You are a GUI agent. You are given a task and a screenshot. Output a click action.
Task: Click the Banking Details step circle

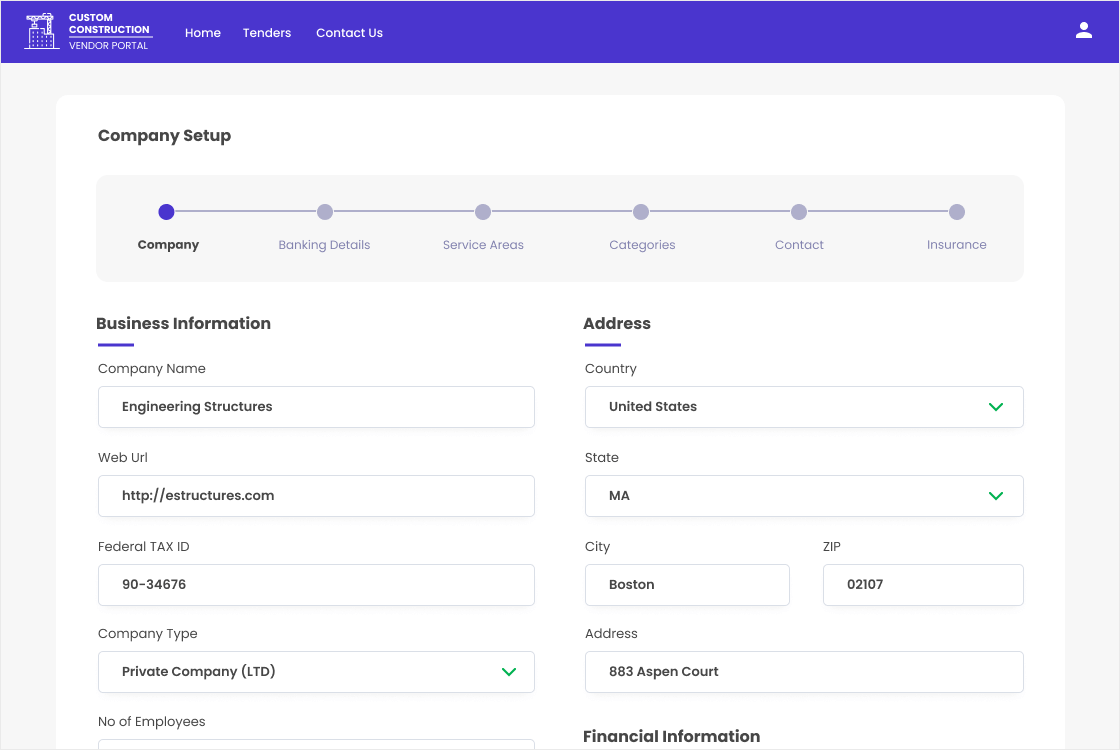(x=325, y=212)
